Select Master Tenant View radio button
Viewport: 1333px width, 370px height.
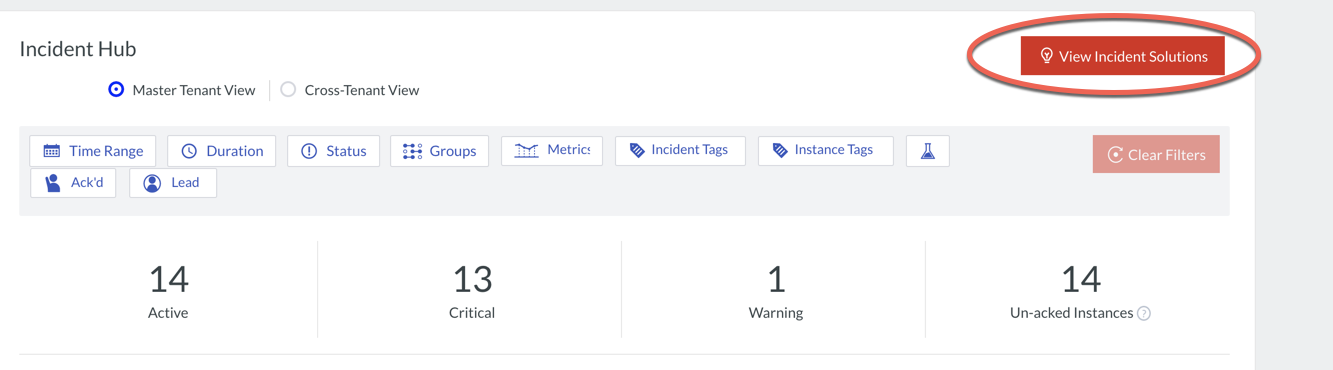pyautogui.click(x=116, y=90)
